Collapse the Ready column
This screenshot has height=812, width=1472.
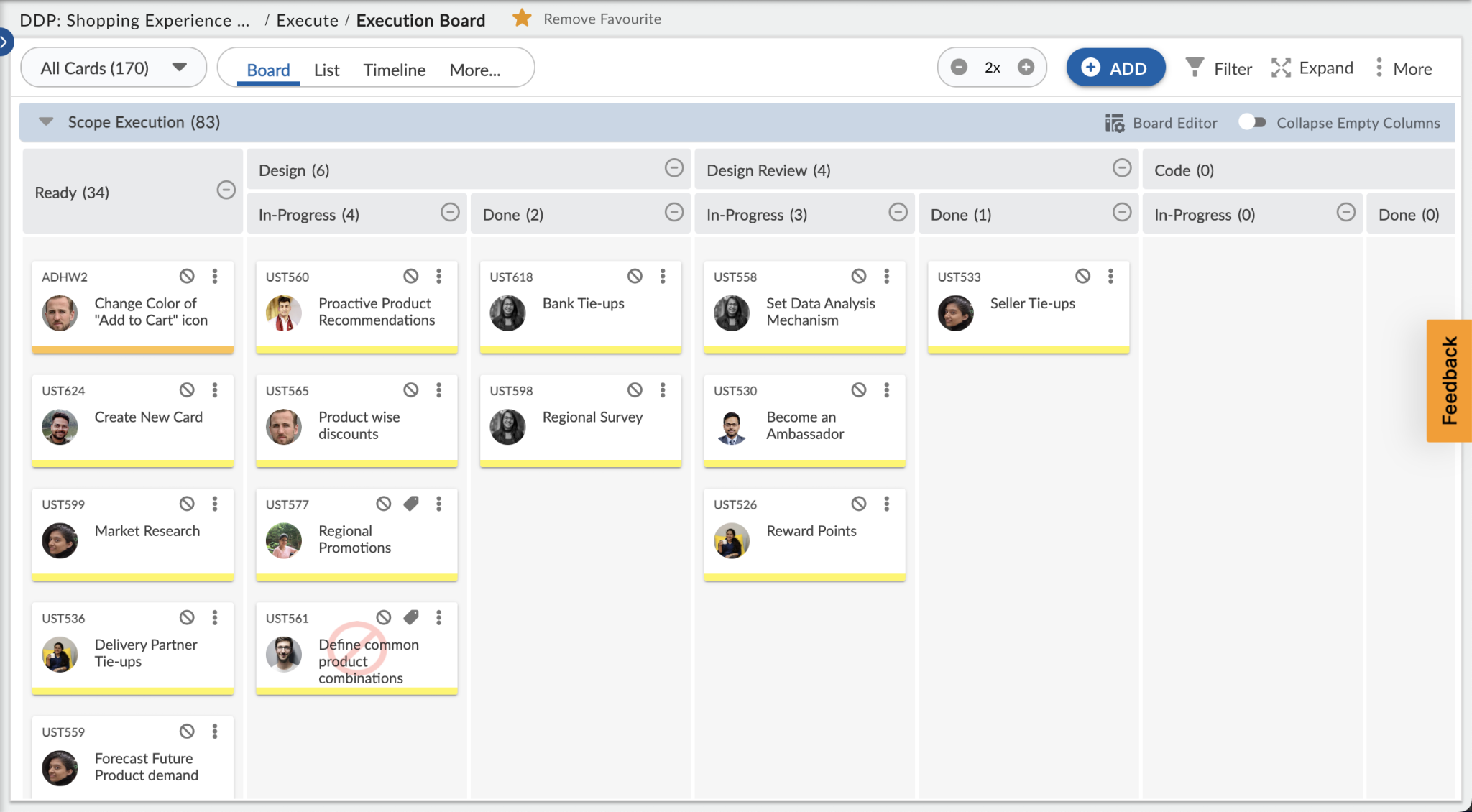point(226,190)
